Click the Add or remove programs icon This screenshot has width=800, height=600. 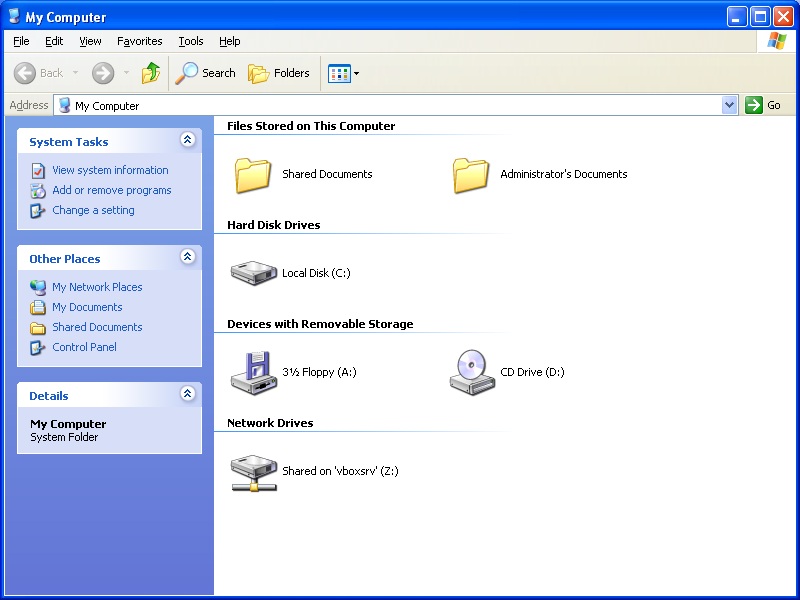click(38, 190)
